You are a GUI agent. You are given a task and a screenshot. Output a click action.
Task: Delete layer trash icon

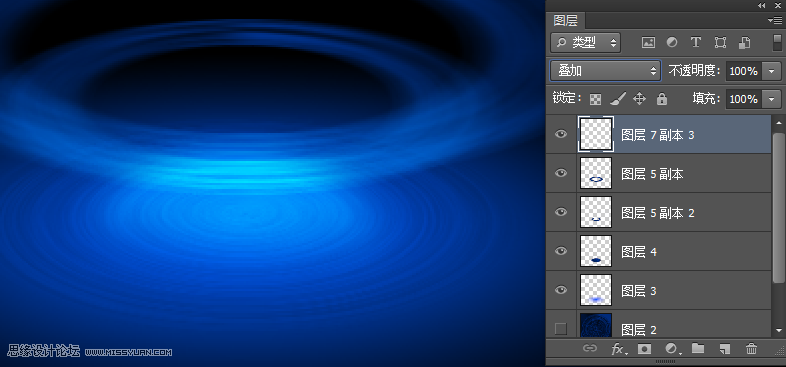(751, 348)
